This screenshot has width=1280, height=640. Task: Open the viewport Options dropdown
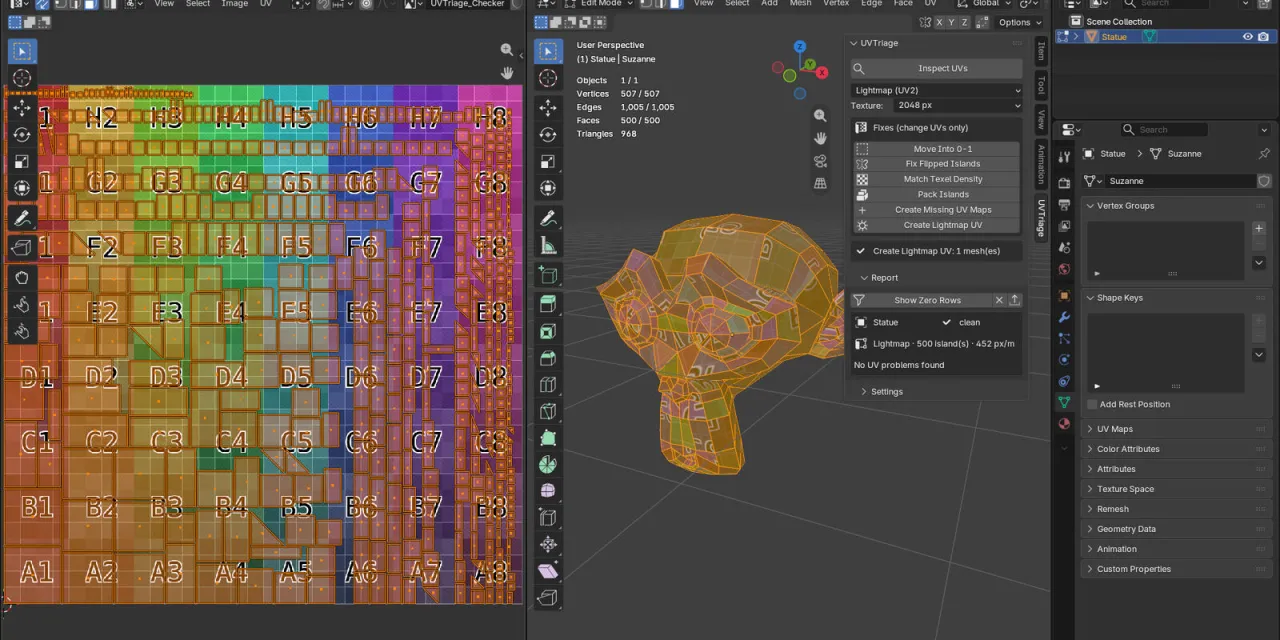(1019, 22)
